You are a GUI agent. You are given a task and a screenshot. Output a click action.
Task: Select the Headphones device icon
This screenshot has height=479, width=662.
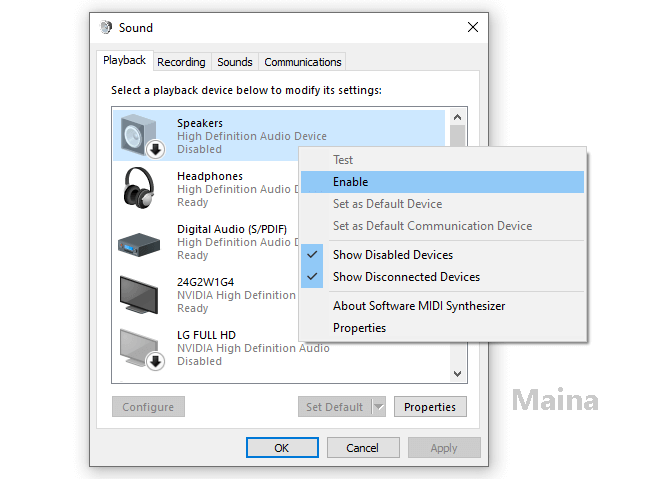click(139, 188)
